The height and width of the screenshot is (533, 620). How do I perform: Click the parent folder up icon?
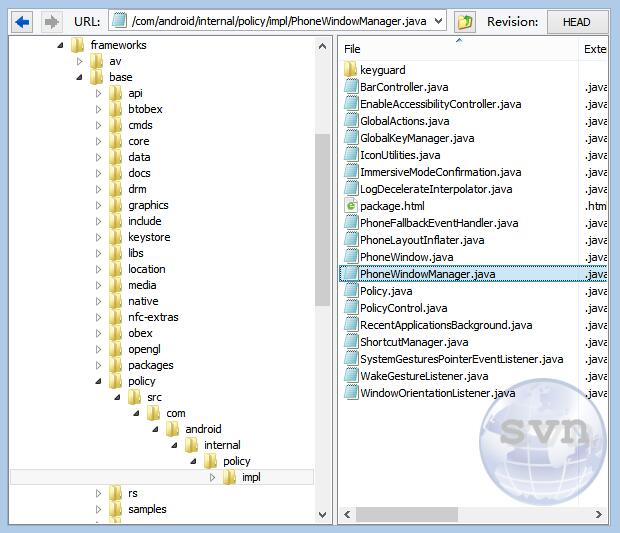pyautogui.click(x=465, y=22)
